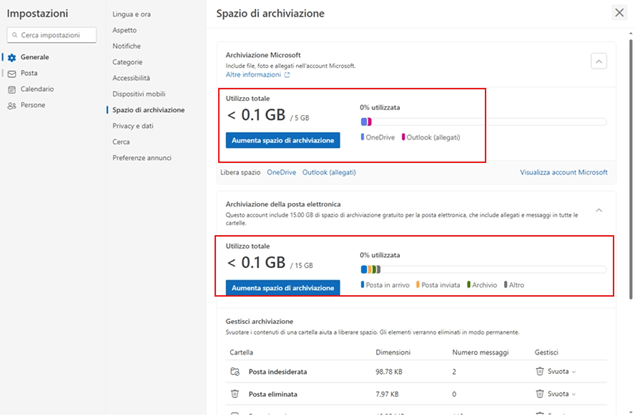Collapse Archiviazione della posta elettronica section

pyautogui.click(x=599, y=210)
